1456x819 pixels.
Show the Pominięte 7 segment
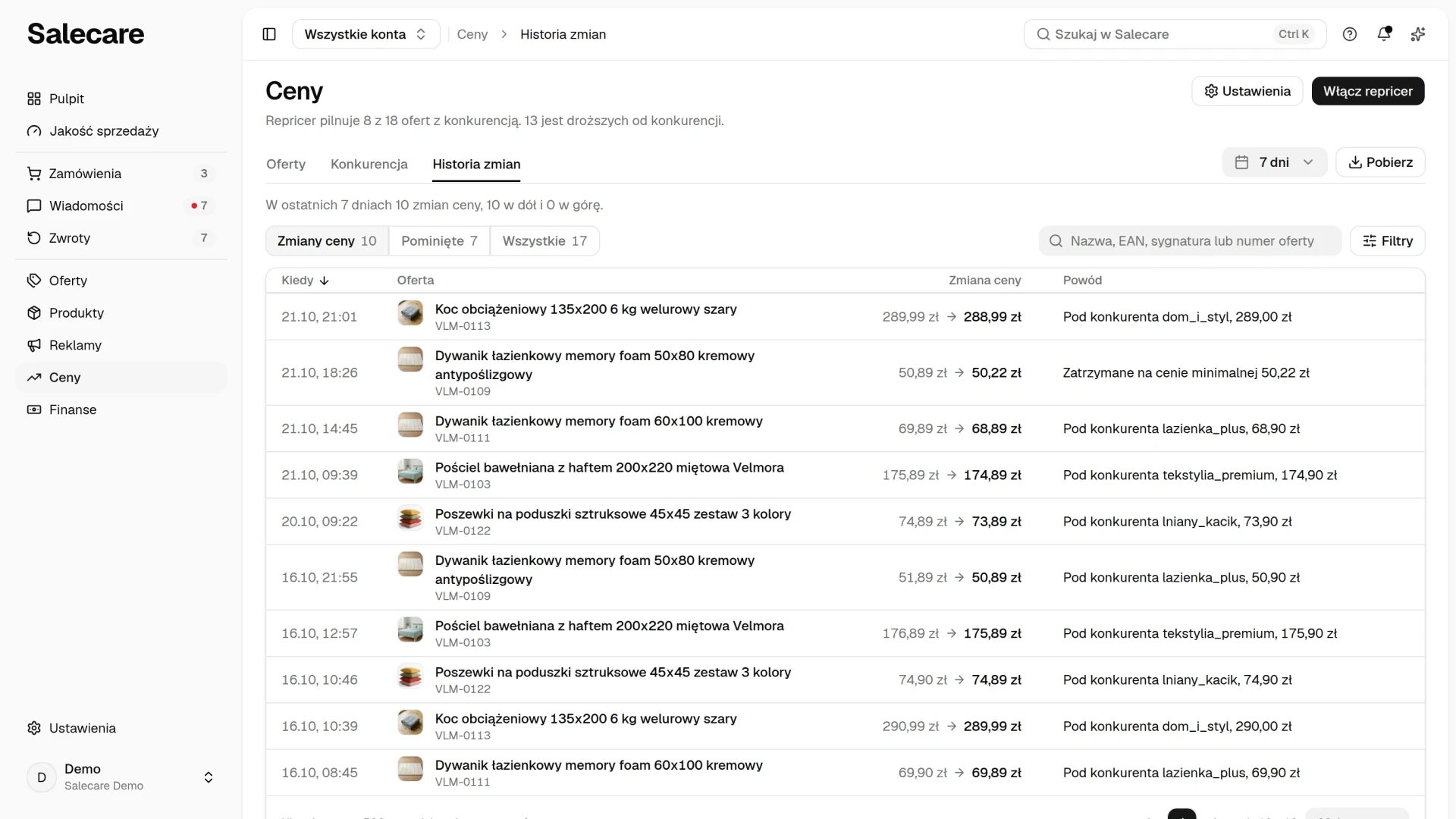click(439, 241)
